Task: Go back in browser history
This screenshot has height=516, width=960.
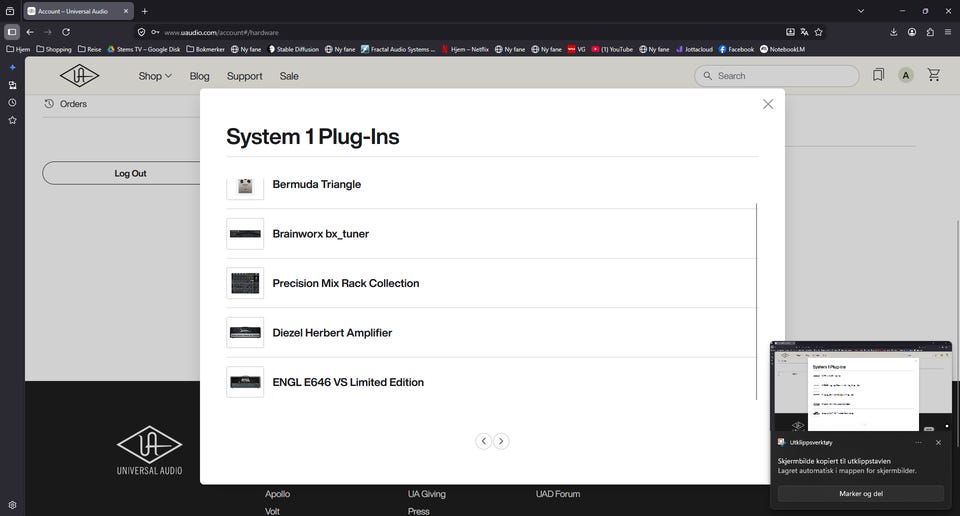Action: pyautogui.click(x=30, y=32)
